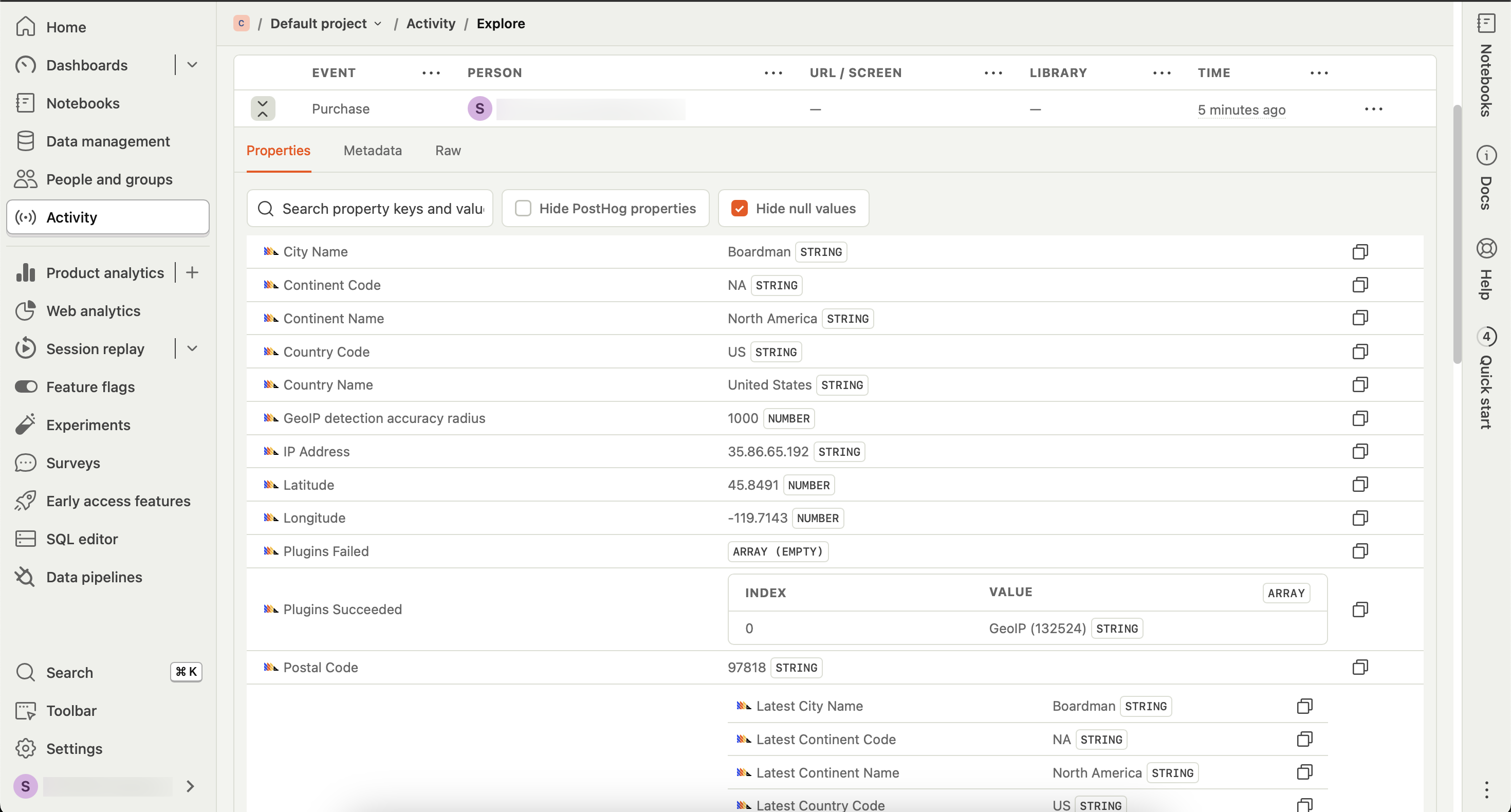
Task: Open Settings
Action: (74, 749)
